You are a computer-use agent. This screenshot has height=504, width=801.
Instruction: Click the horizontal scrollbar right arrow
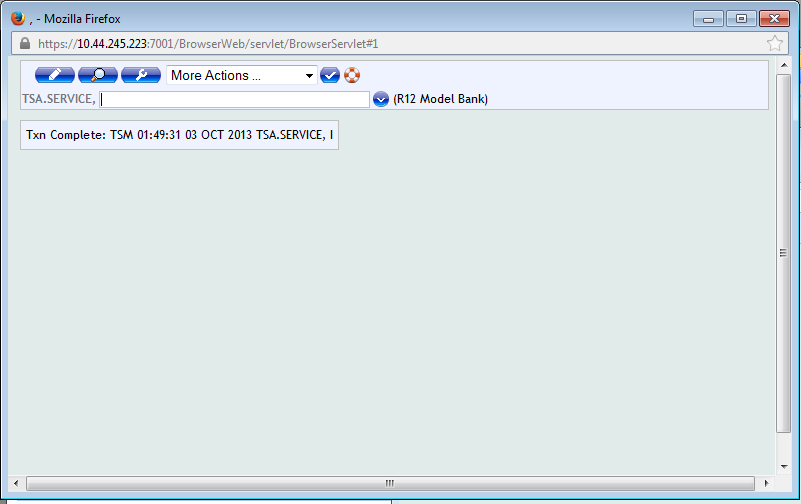point(766,483)
